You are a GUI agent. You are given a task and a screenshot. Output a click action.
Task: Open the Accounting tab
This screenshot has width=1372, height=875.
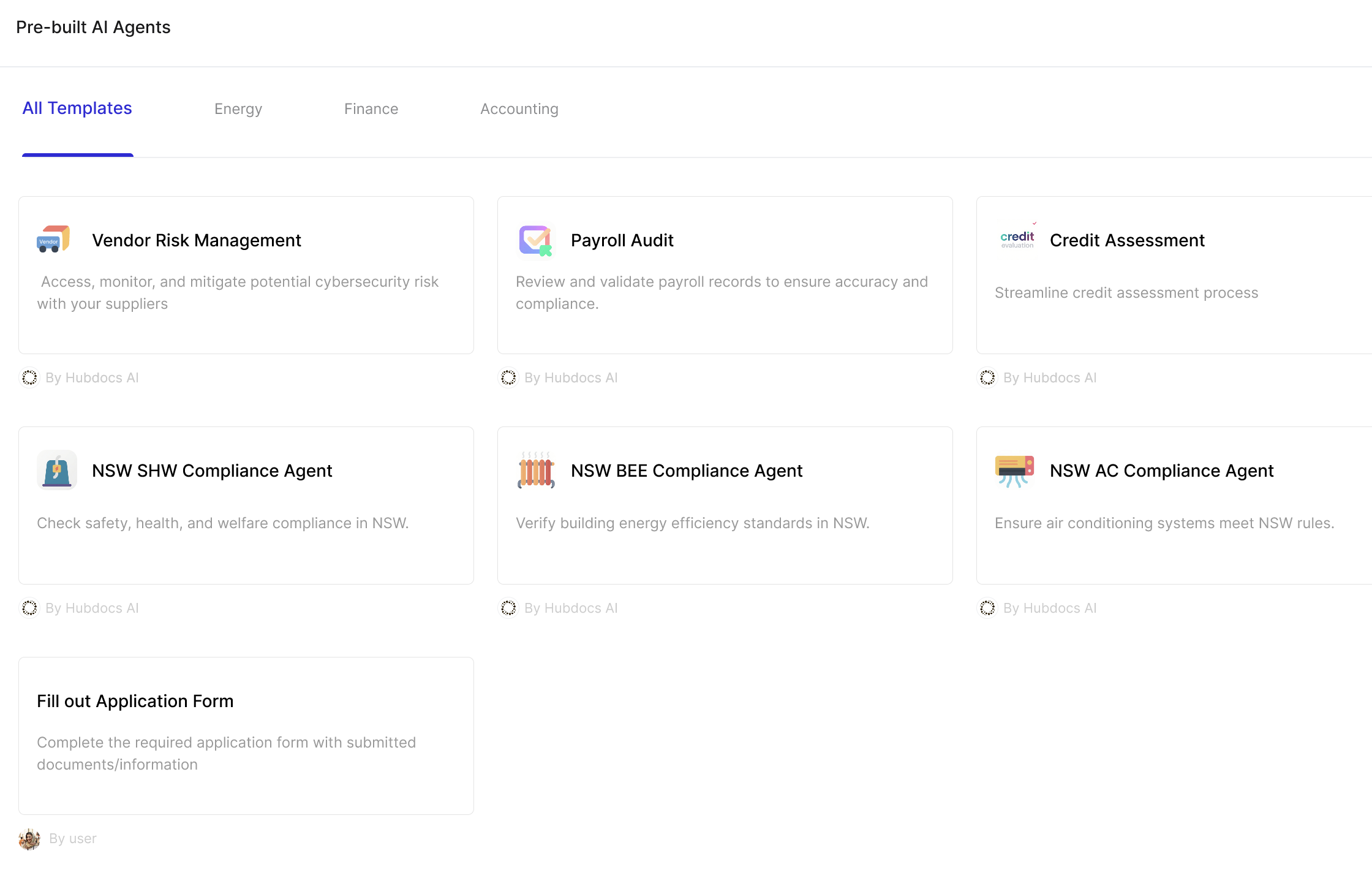point(519,109)
